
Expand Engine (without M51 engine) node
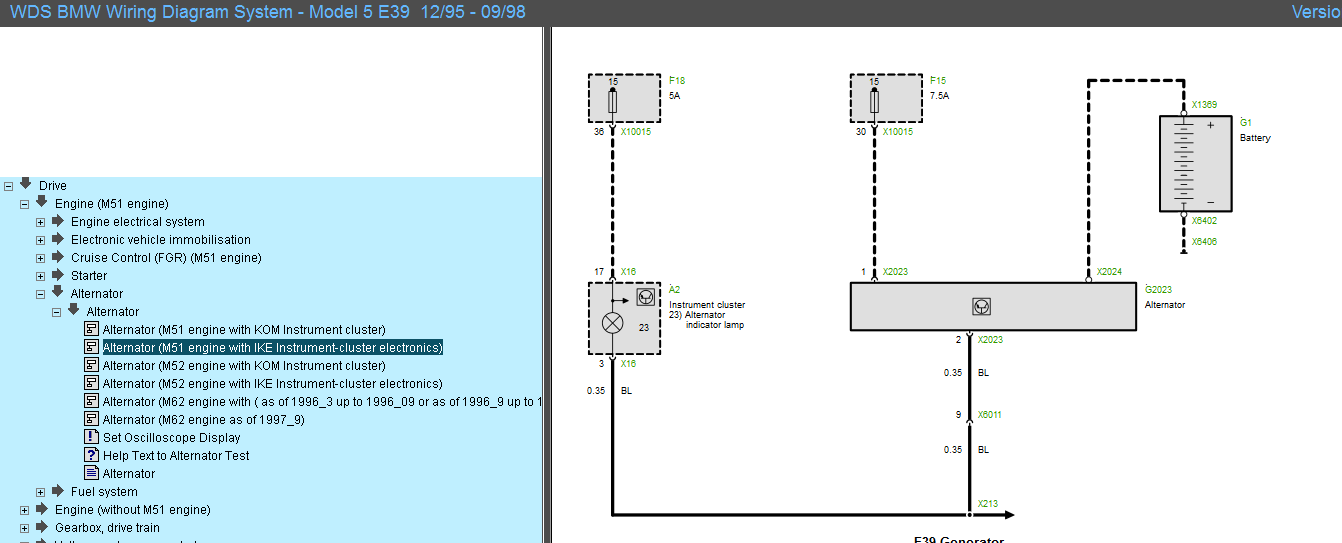click(24, 509)
